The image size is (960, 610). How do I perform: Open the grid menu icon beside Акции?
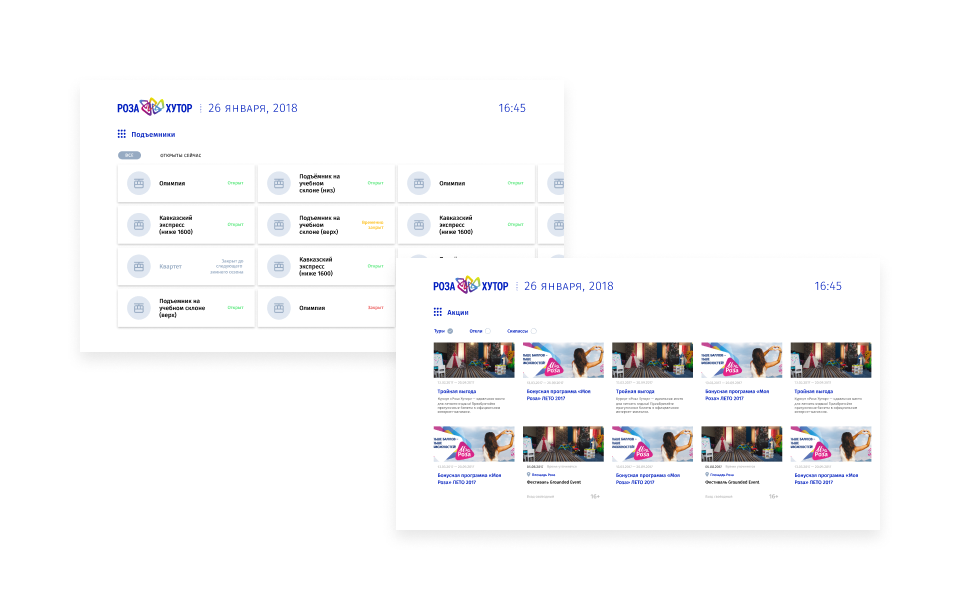coord(437,312)
